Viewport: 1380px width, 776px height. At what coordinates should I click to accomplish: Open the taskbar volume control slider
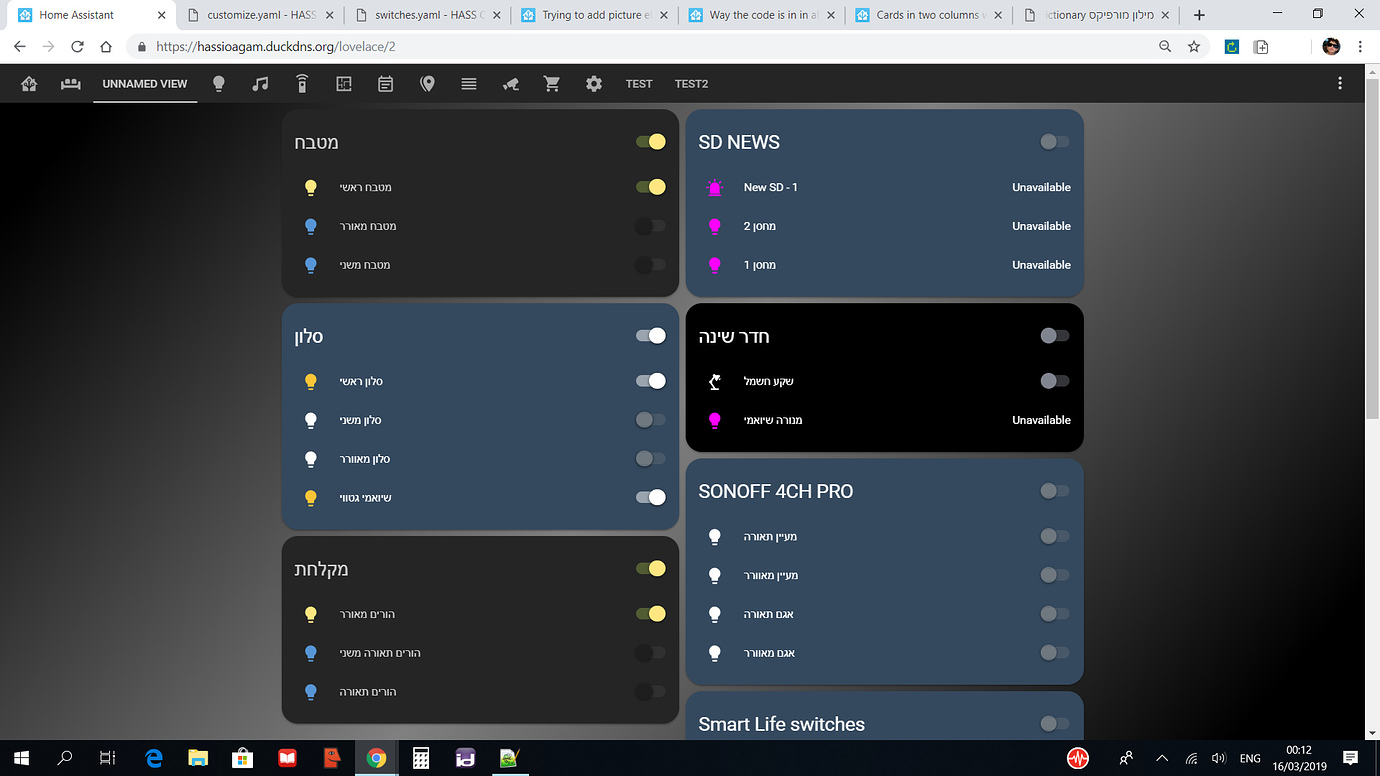click(x=1220, y=759)
